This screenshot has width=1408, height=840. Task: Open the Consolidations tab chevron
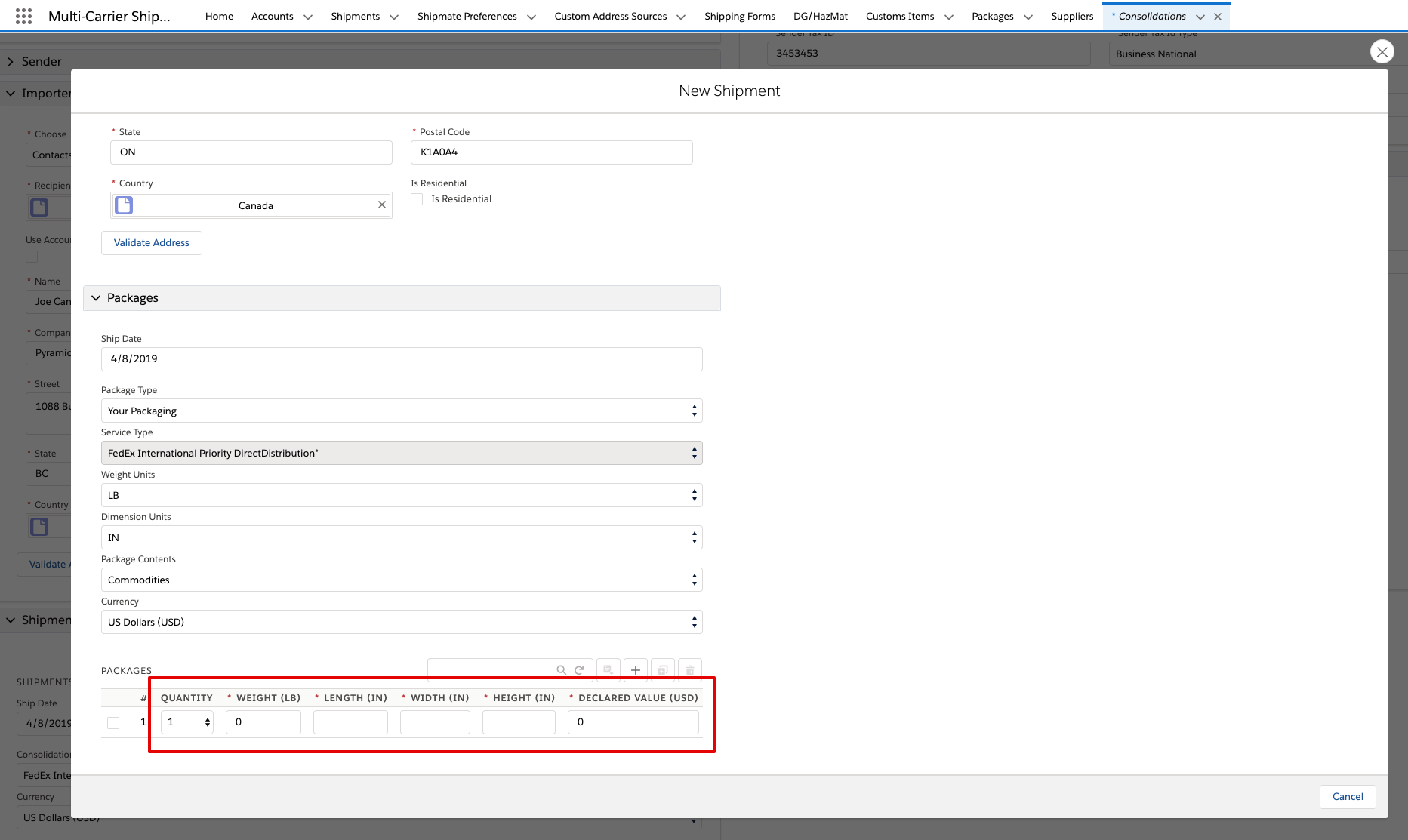[1200, 17]
